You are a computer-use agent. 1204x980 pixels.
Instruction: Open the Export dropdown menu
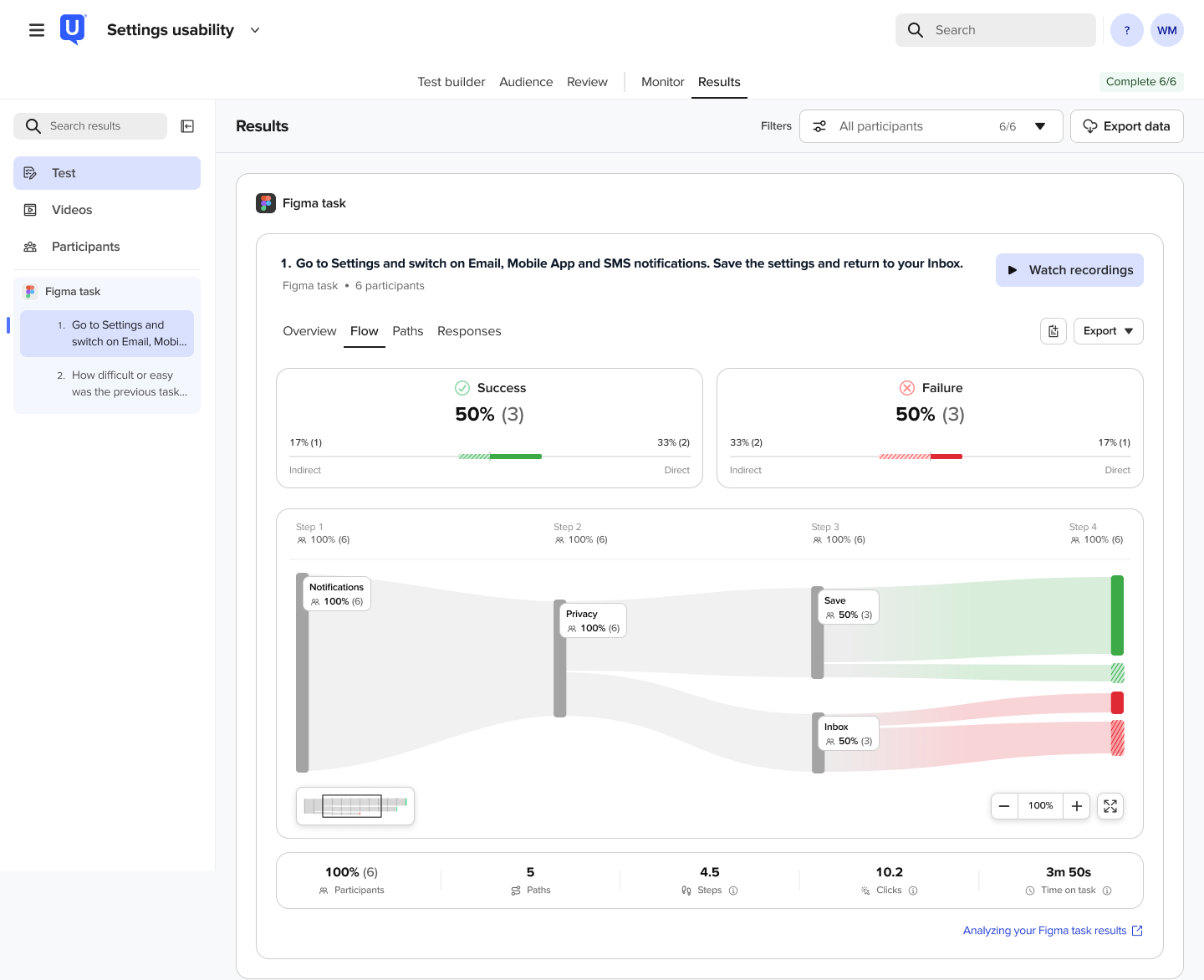(1109, 331)
